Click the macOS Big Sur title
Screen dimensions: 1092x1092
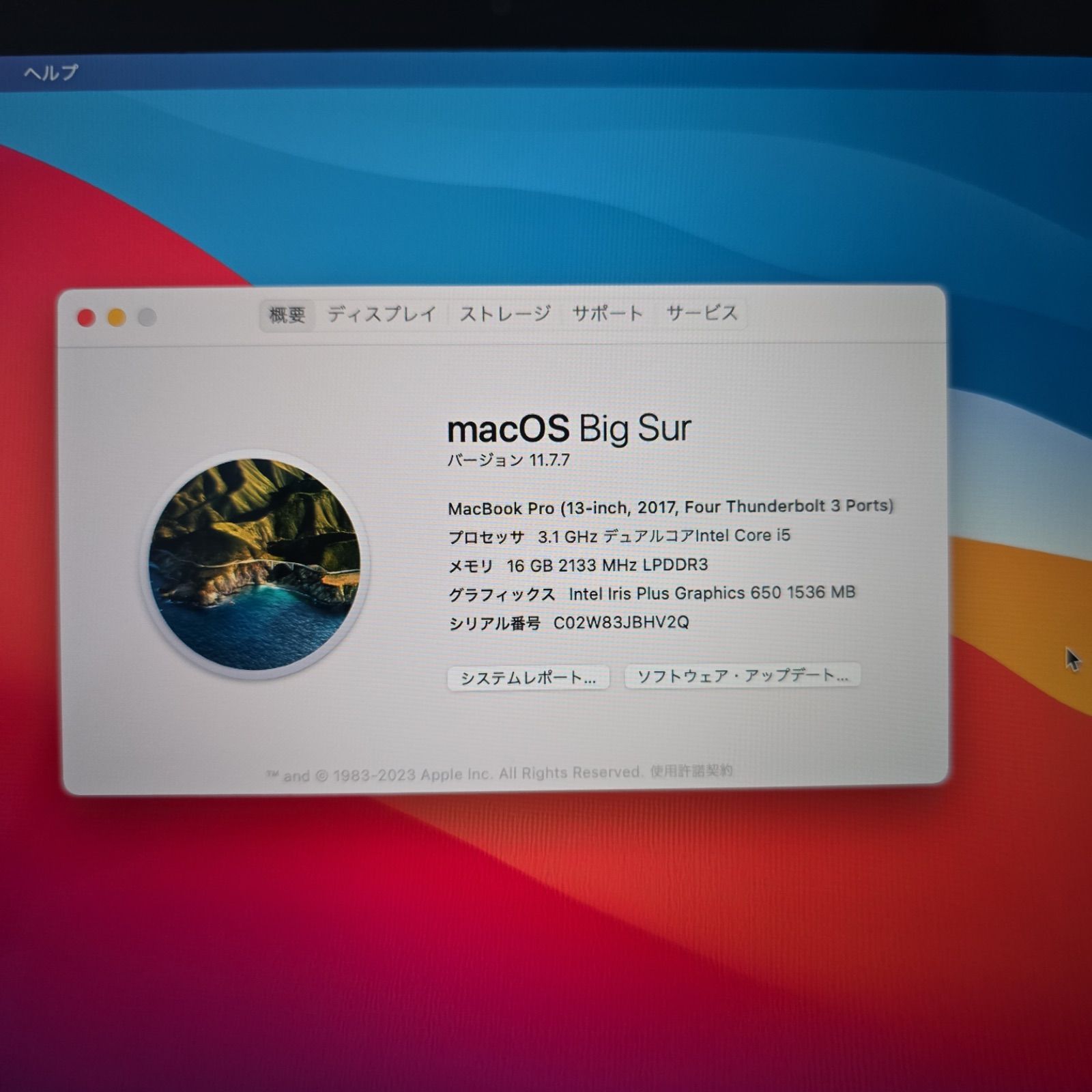(569, 429)
